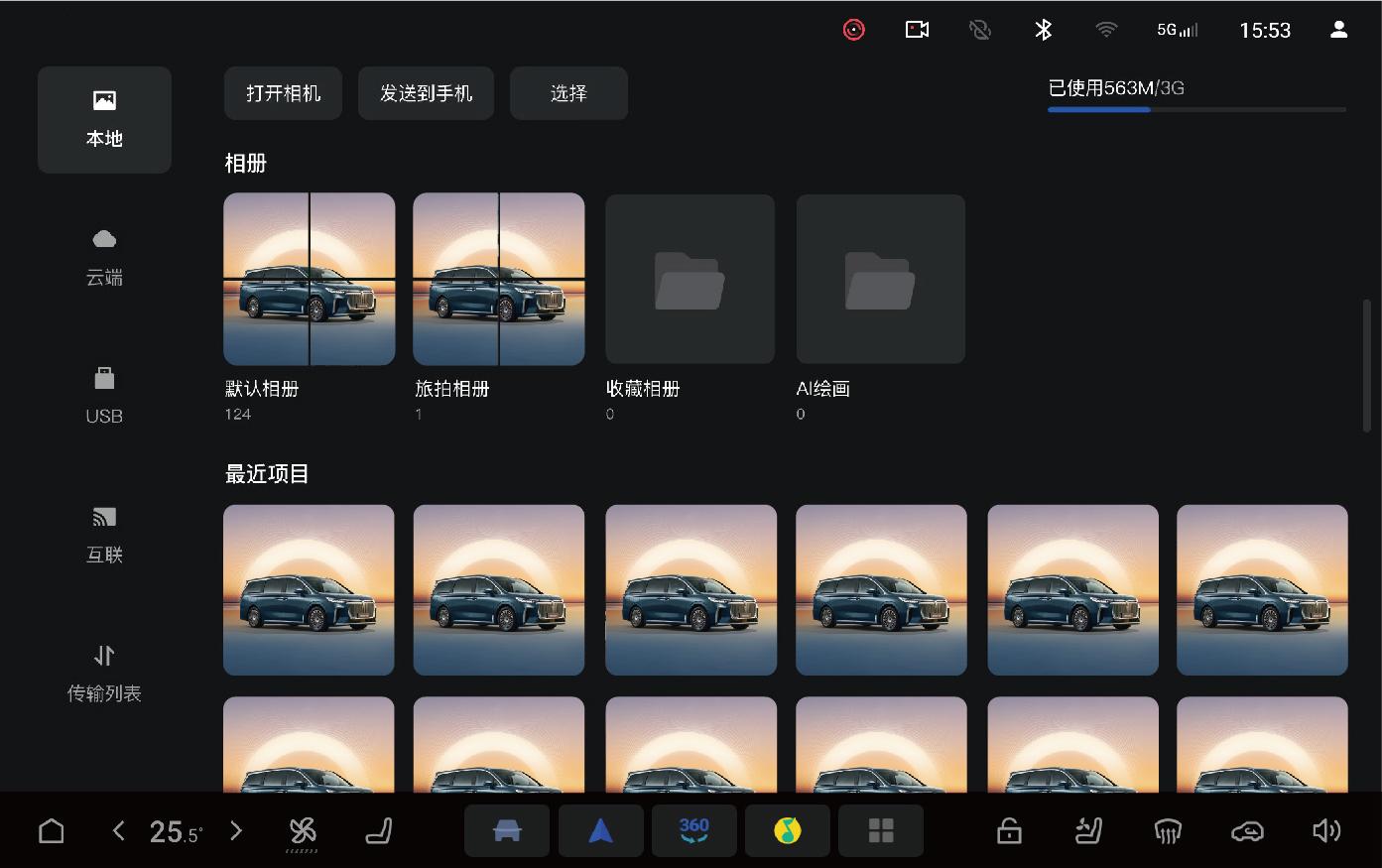Open the fan climate control
The height and width of the screenshot is (868, 1382).
302,831
